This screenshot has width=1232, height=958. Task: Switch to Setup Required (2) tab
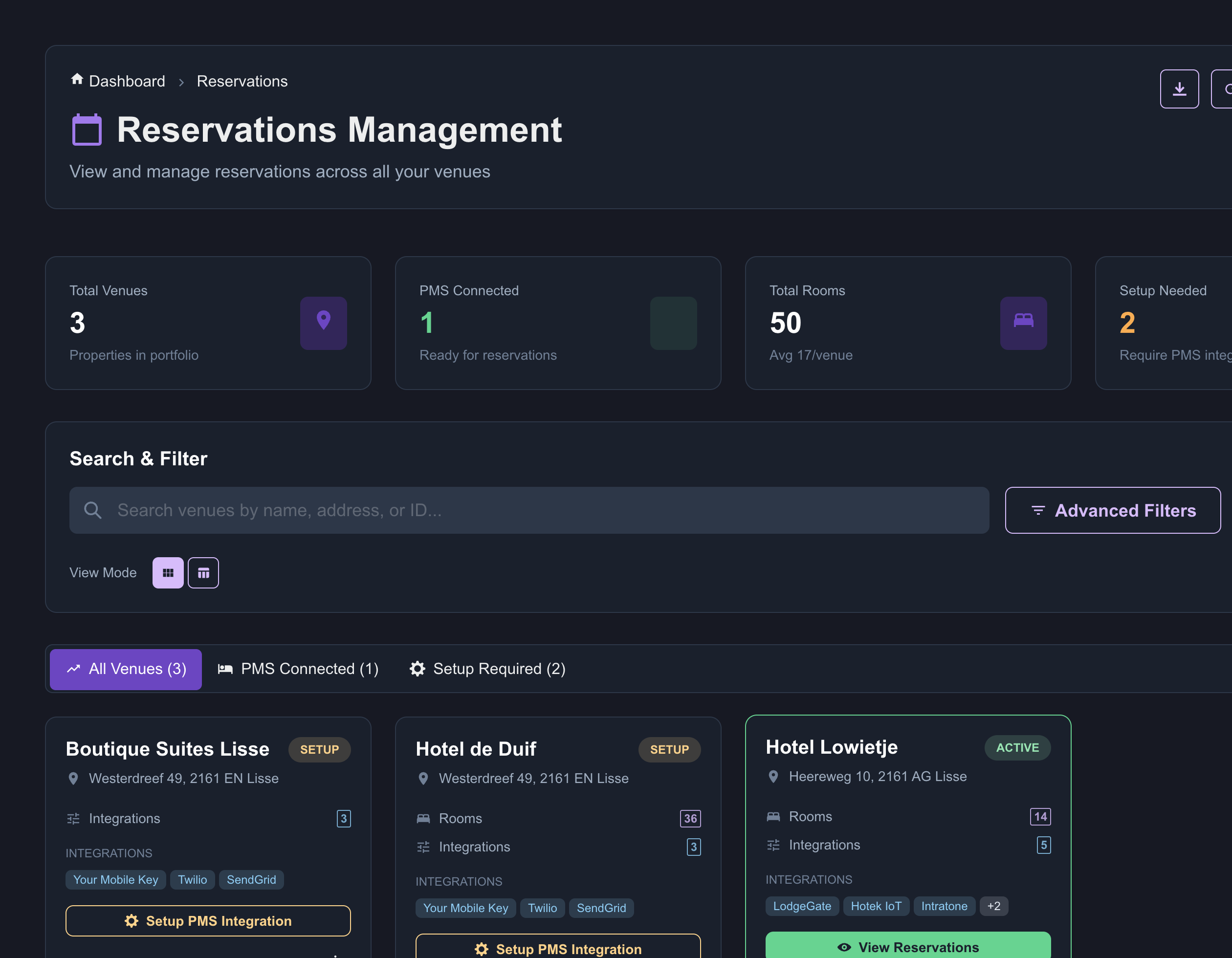(x=487, y=669)
